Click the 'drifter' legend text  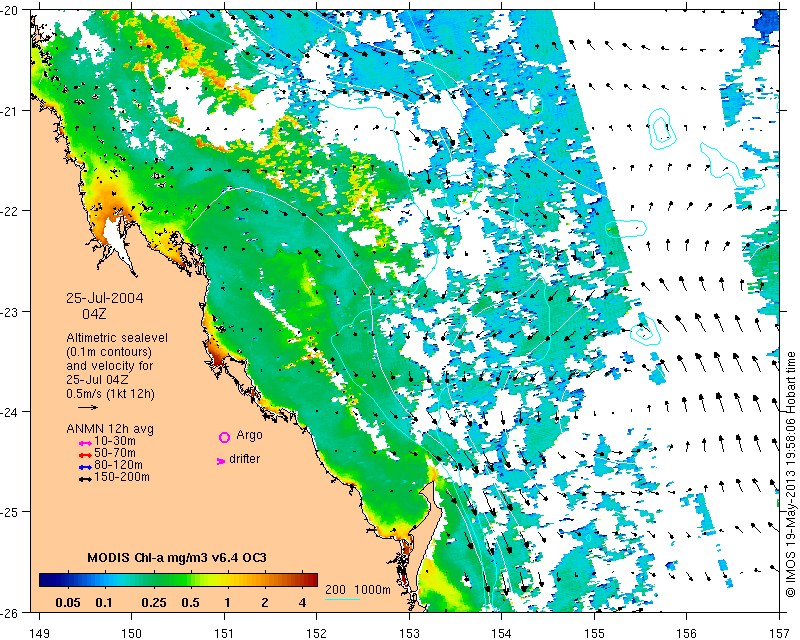click(x=244, y=459)
